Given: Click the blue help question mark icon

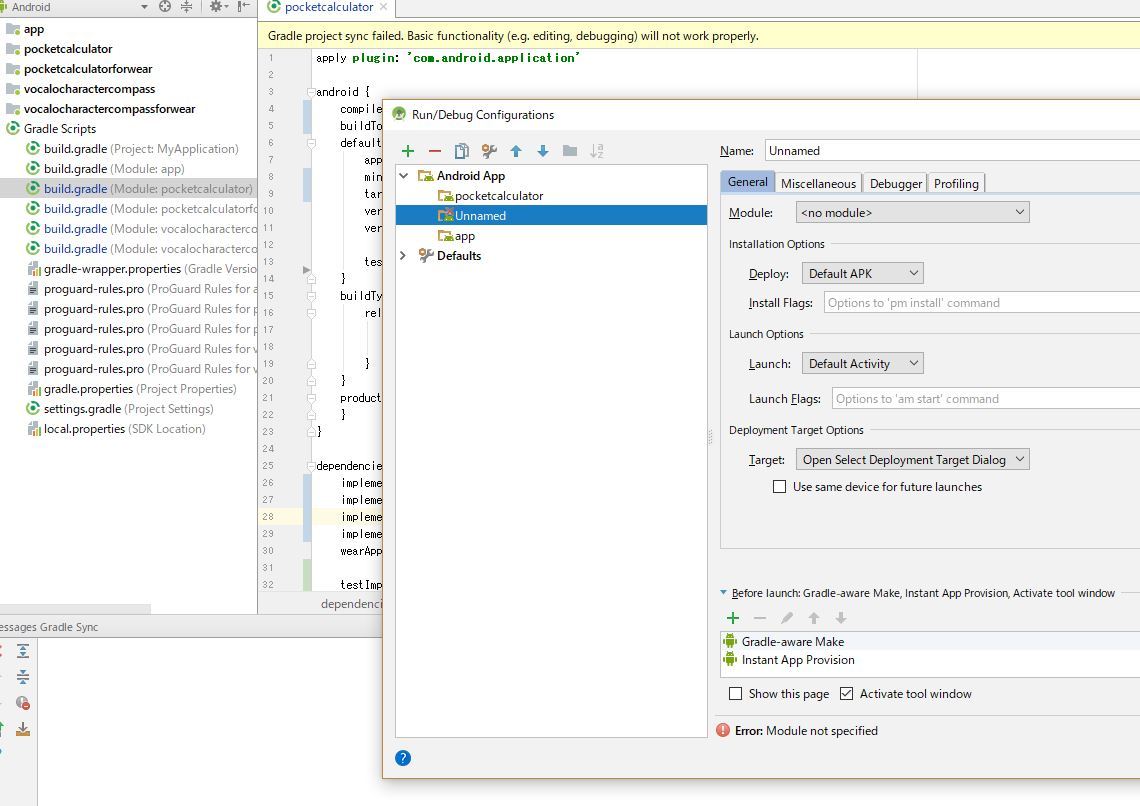Looking at the screenshot, I should pos(403,758).
